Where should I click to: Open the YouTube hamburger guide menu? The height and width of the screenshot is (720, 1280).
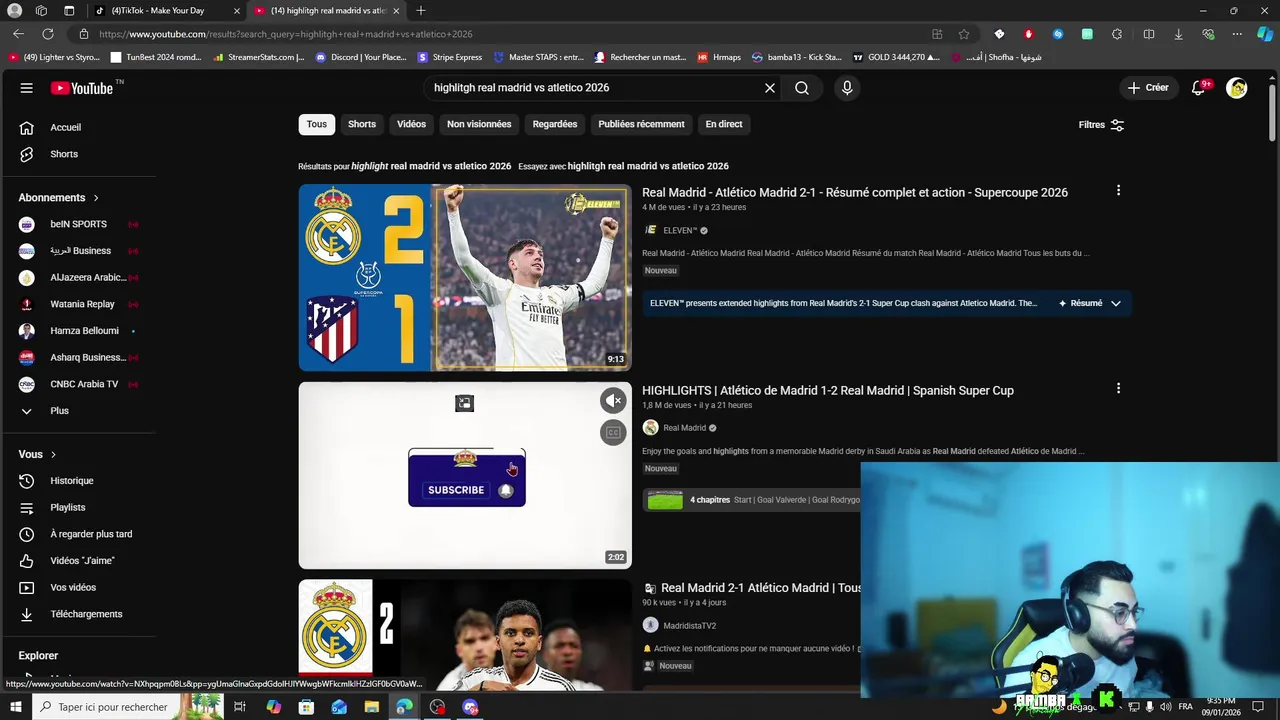tap(27, 88)
